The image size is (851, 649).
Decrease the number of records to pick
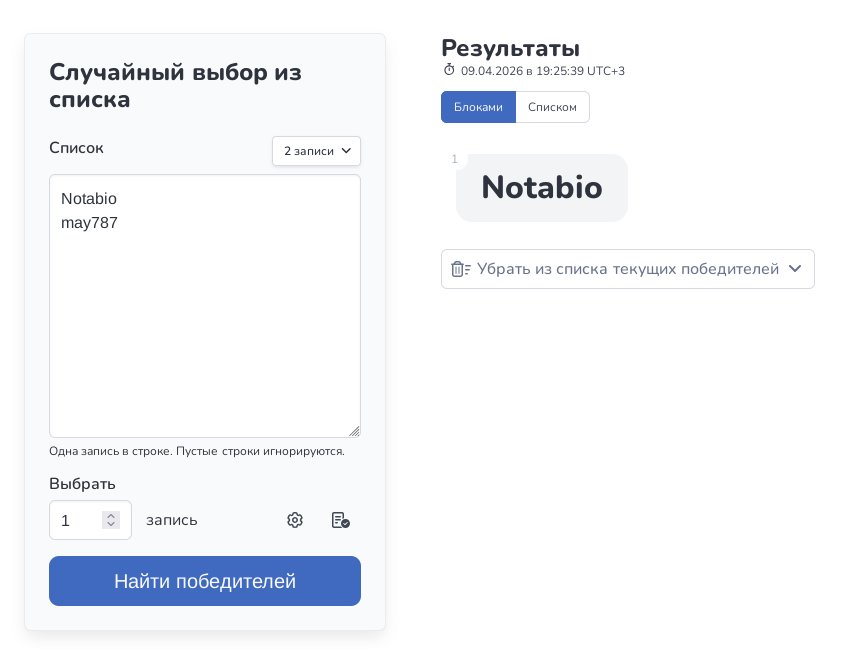tap(111, 525)
